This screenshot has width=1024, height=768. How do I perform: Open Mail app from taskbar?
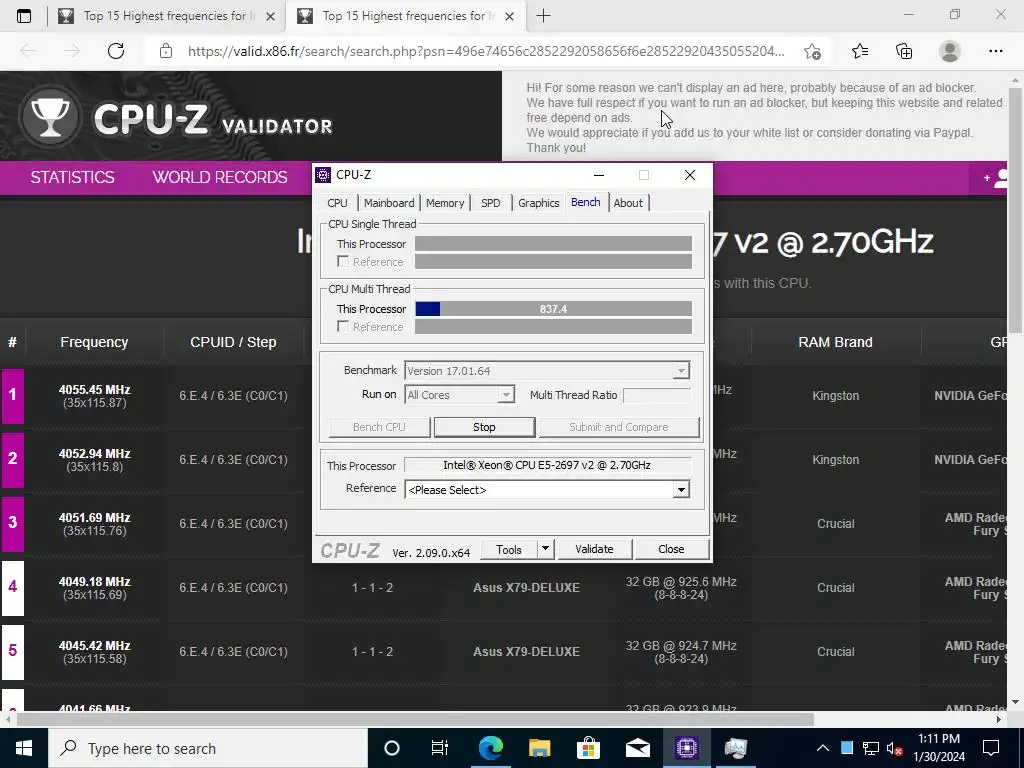coord(637,748)
